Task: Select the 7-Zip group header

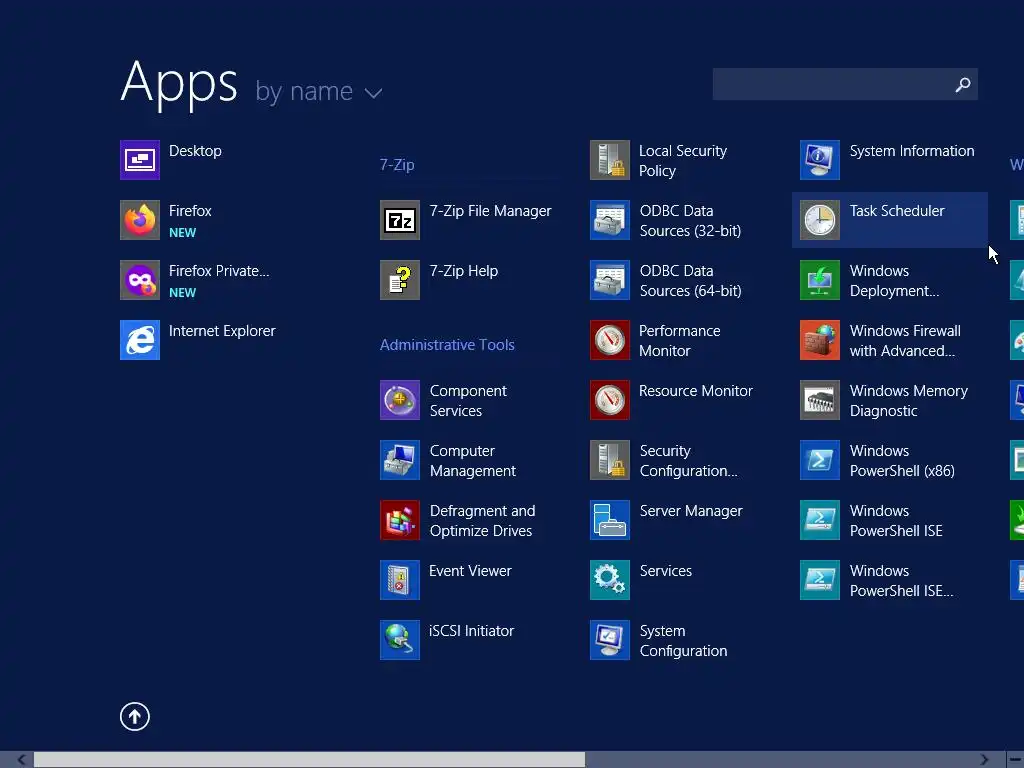Action: [x=397, y=165]
